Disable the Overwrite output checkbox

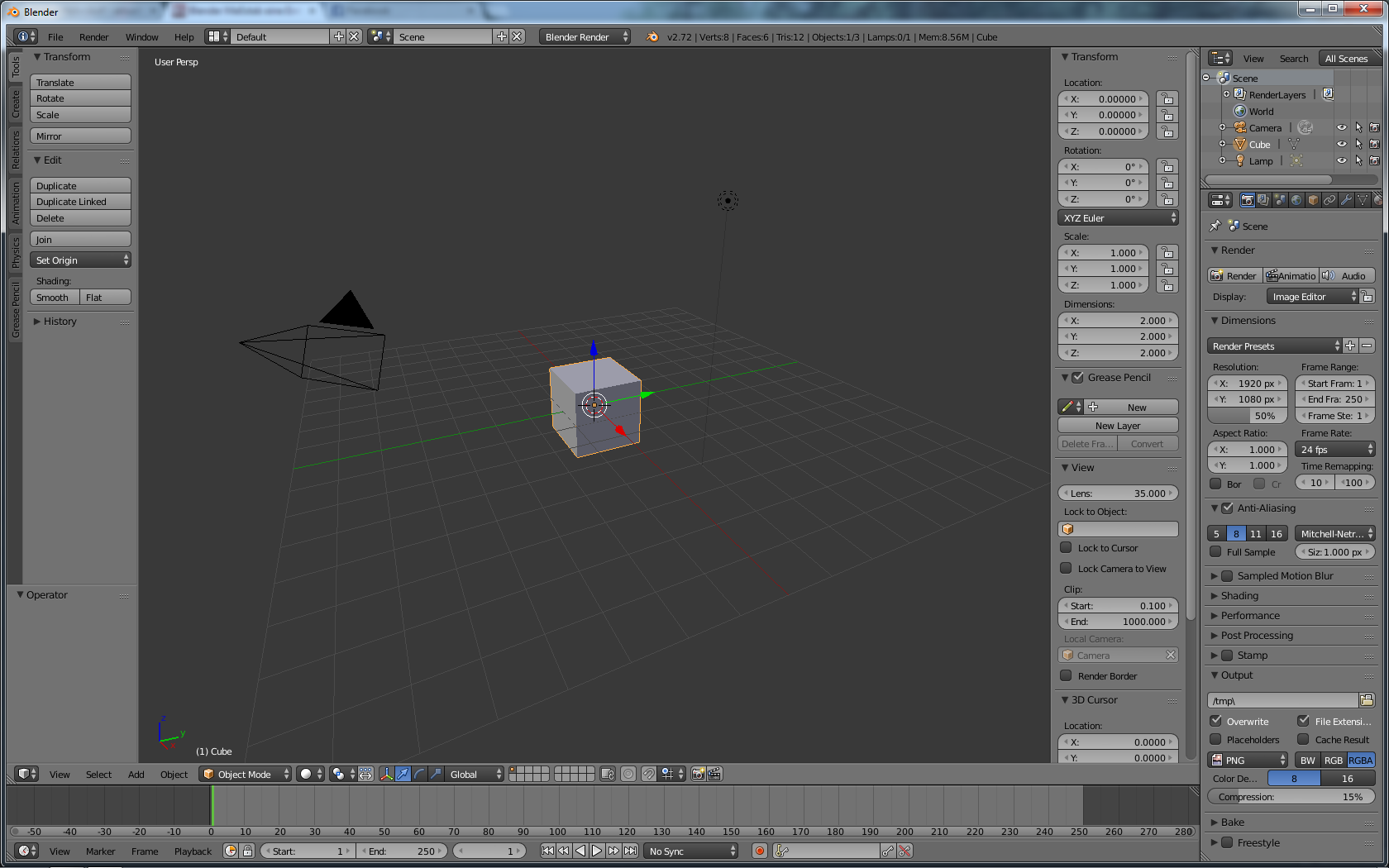click(x=1216, y=721)
